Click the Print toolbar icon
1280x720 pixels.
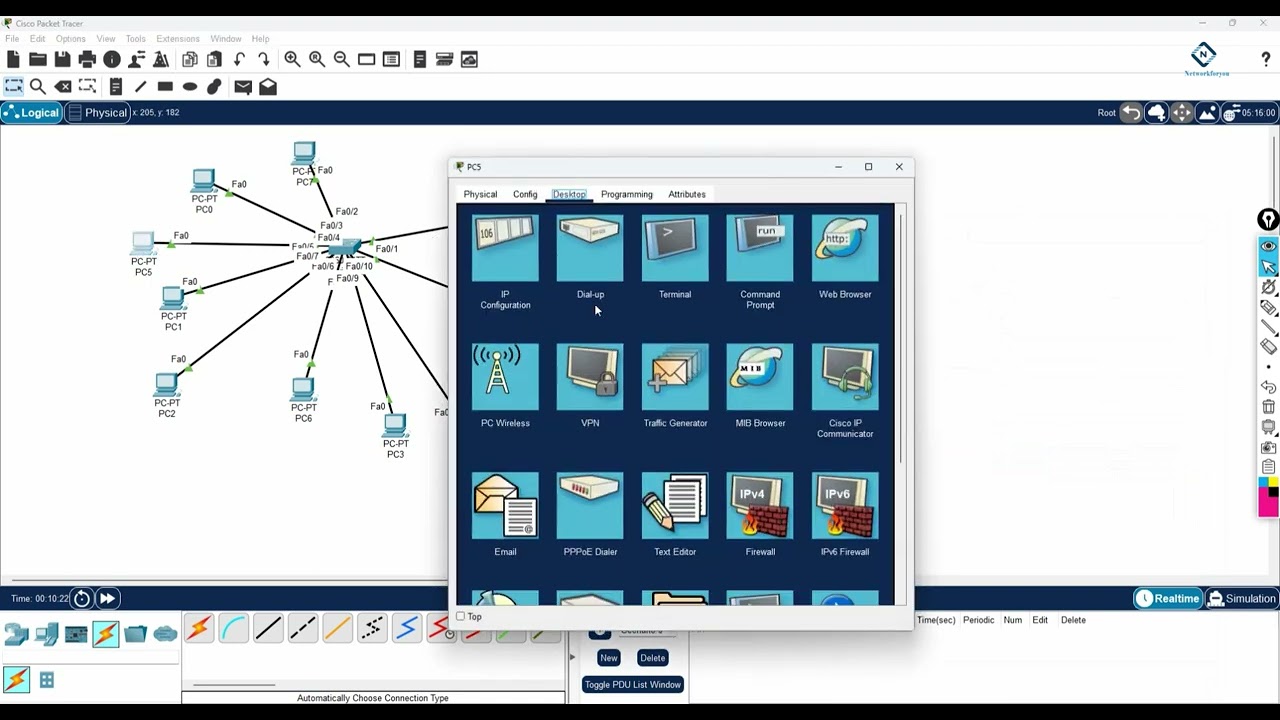(x=87, y=60)
